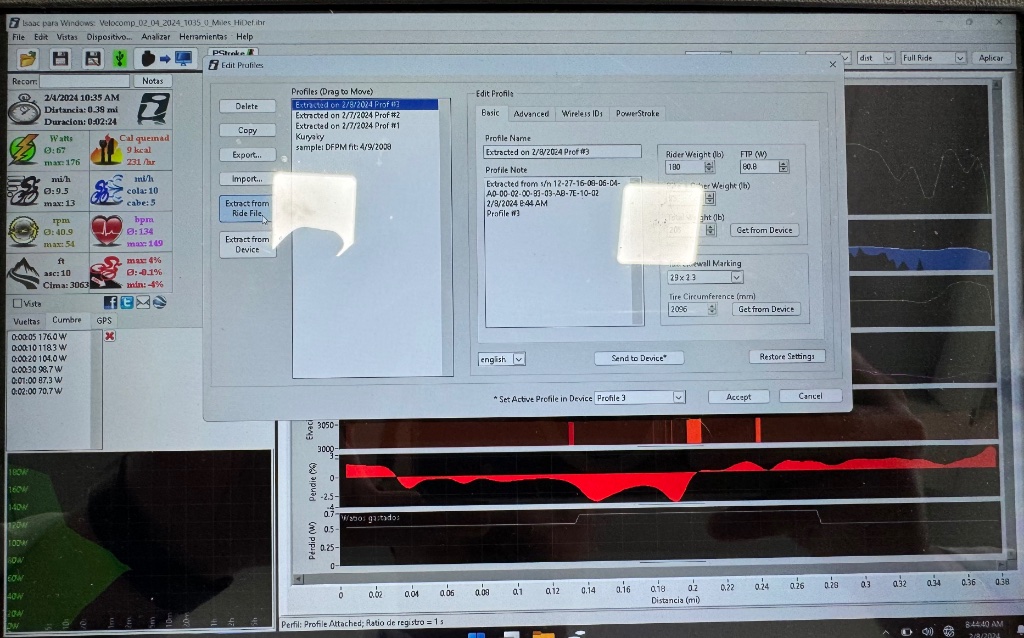The height and width of the screenshot is (638, 1024).
Task: Click the volume icon in system tray
Action: (x=927, y=631)
